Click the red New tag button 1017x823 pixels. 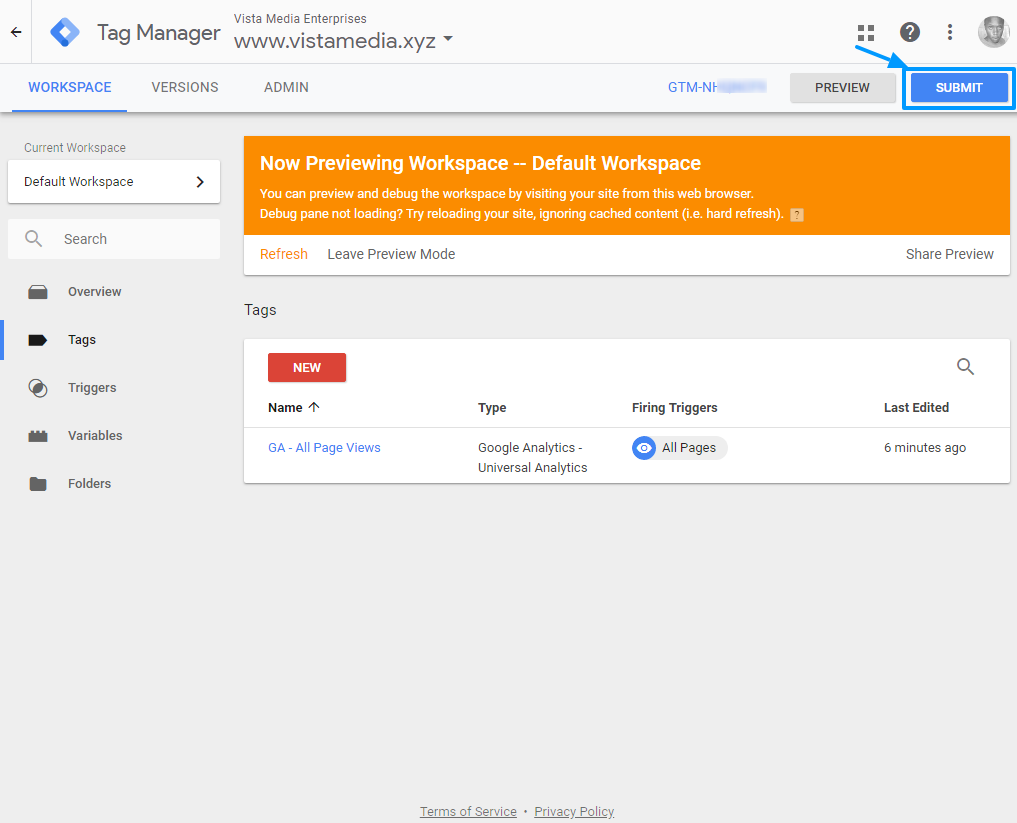[307, 367]
